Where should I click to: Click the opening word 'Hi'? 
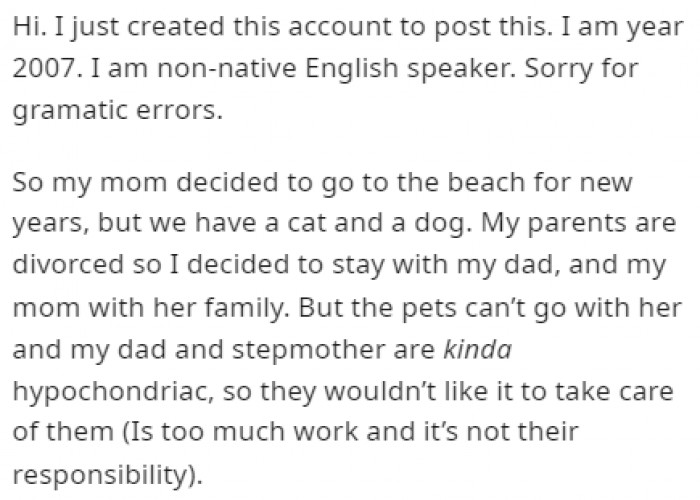click(26, 30)
